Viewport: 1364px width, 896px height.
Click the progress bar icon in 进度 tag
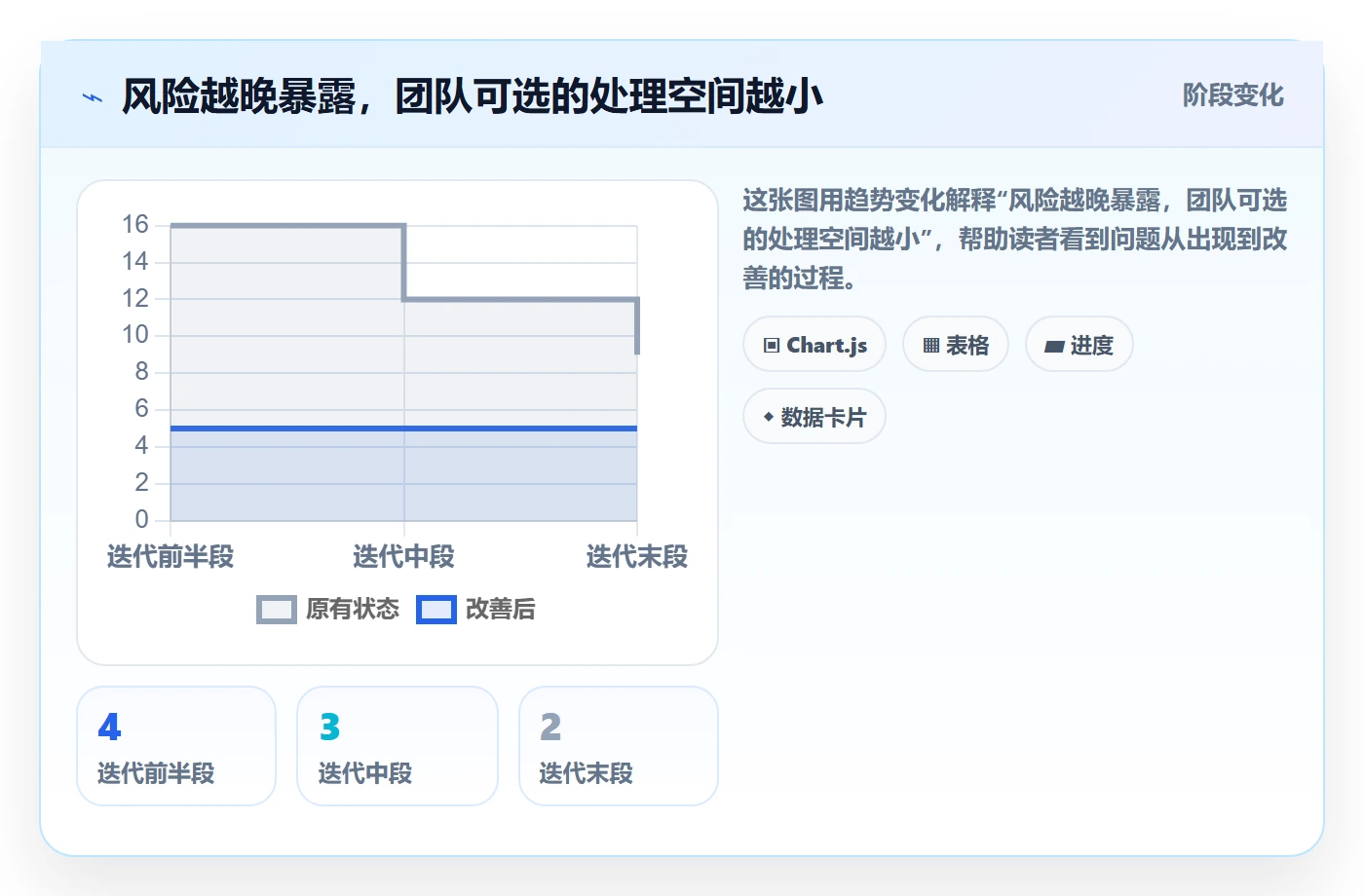tap(1054, 346)
